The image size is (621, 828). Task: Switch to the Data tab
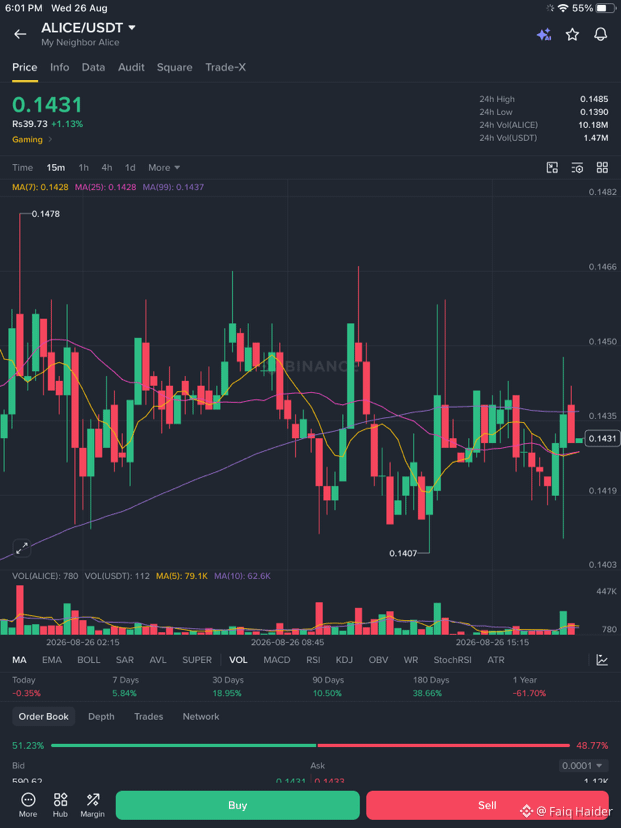point(93,68)
